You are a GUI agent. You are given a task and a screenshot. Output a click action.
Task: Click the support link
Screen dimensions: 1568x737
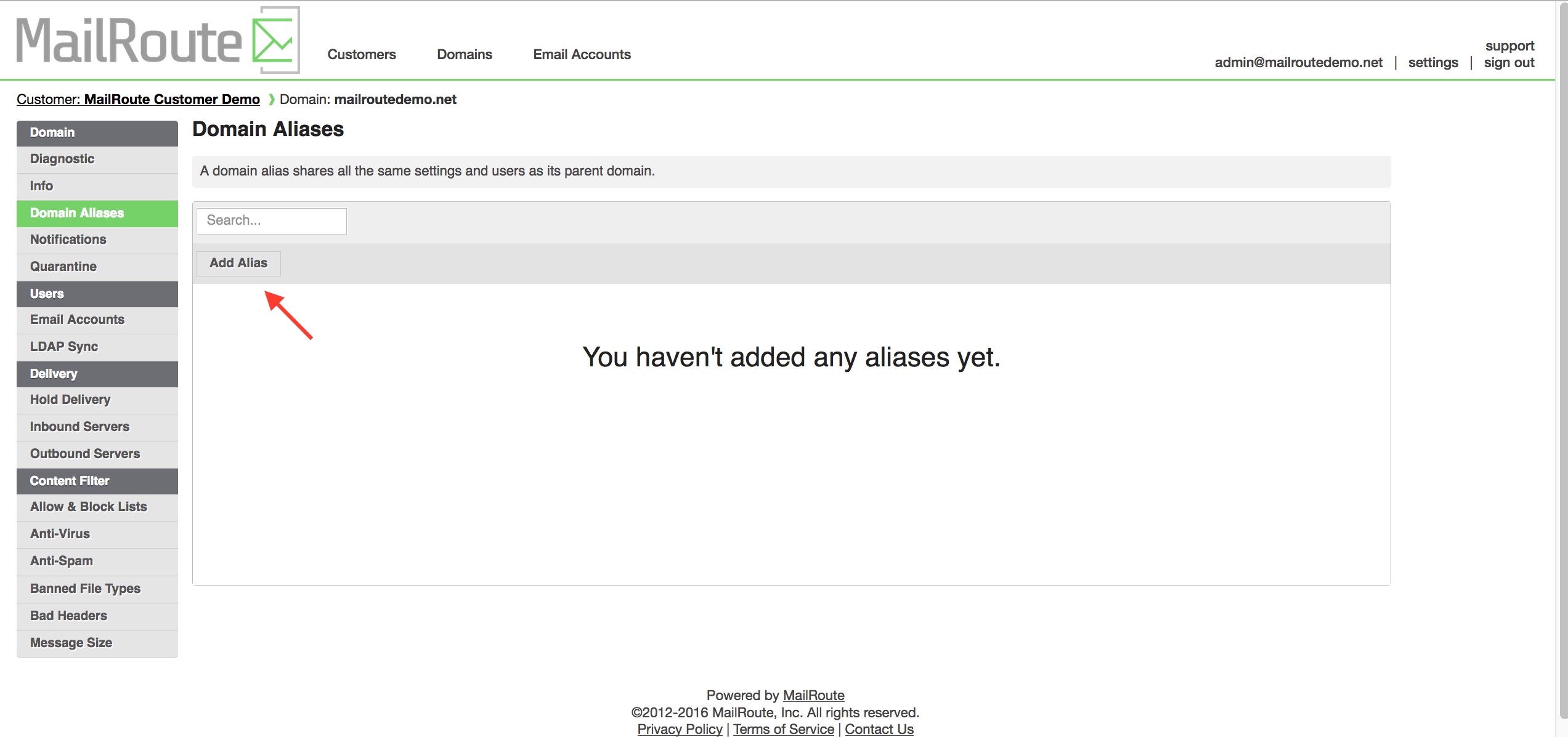point(1509,46)
